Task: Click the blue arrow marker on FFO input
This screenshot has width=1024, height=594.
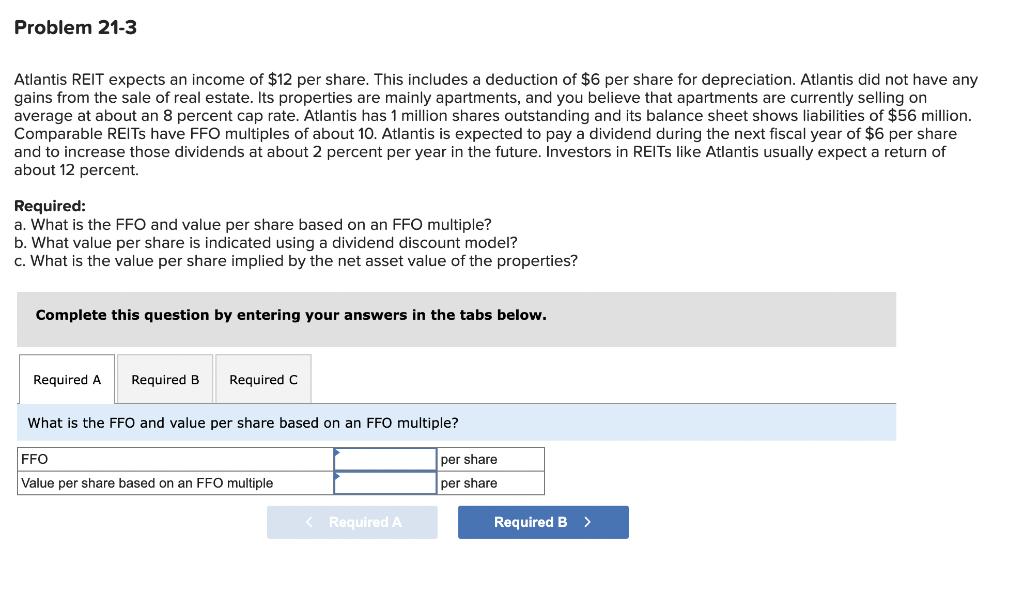Action: coord(338,454)
